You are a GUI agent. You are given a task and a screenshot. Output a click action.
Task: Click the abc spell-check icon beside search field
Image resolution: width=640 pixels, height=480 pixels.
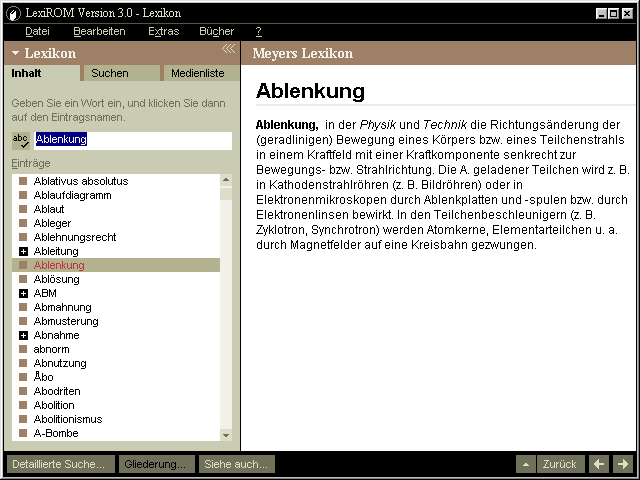coord(20,140)
